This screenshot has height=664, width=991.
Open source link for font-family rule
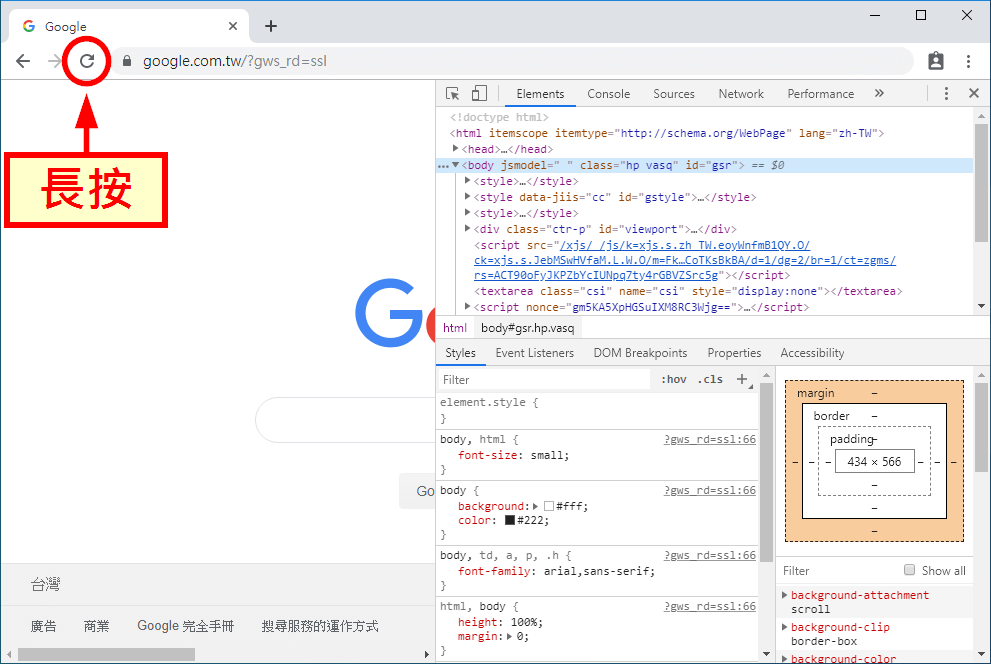(710, 555)
